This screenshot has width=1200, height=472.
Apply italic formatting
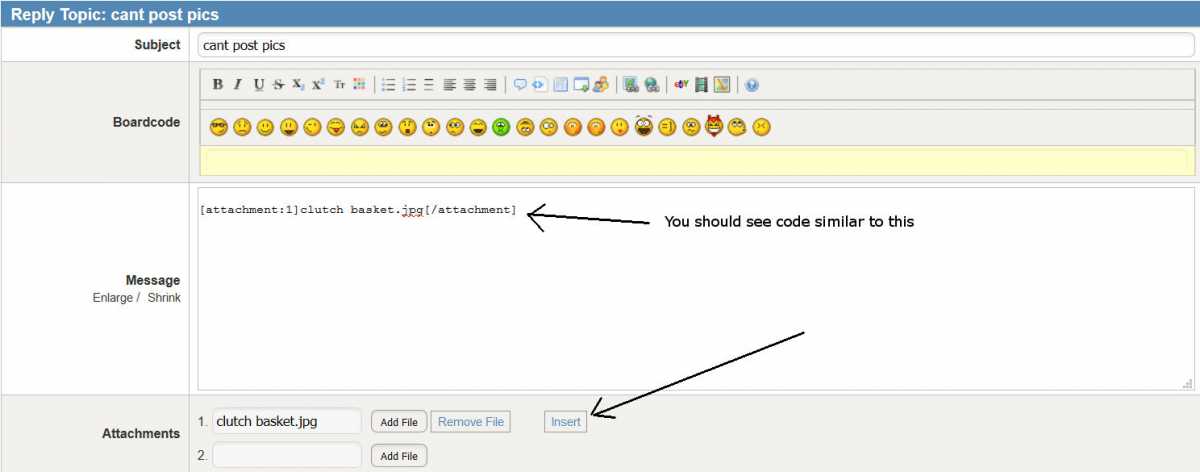point(238,85)
